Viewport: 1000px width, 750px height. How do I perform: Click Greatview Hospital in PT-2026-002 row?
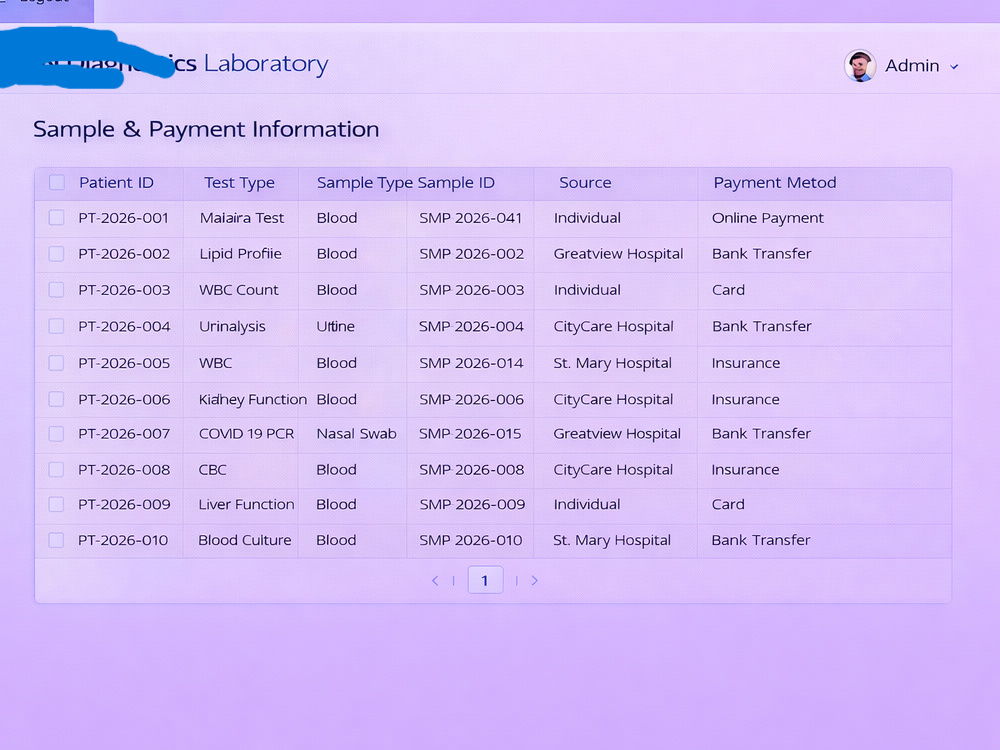618,254
